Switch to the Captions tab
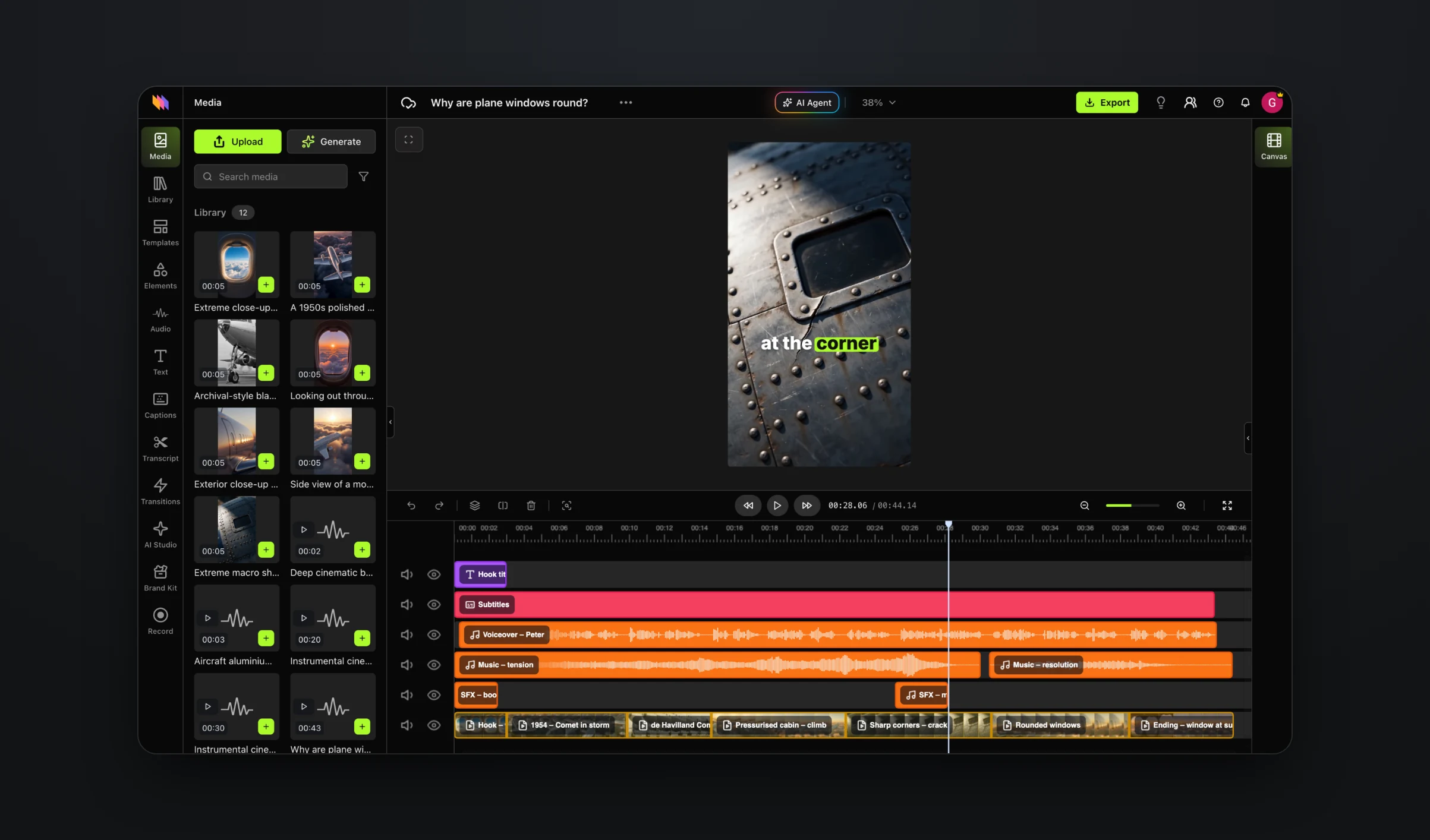The image size is (1430, 840). click(x=160, y=405)
